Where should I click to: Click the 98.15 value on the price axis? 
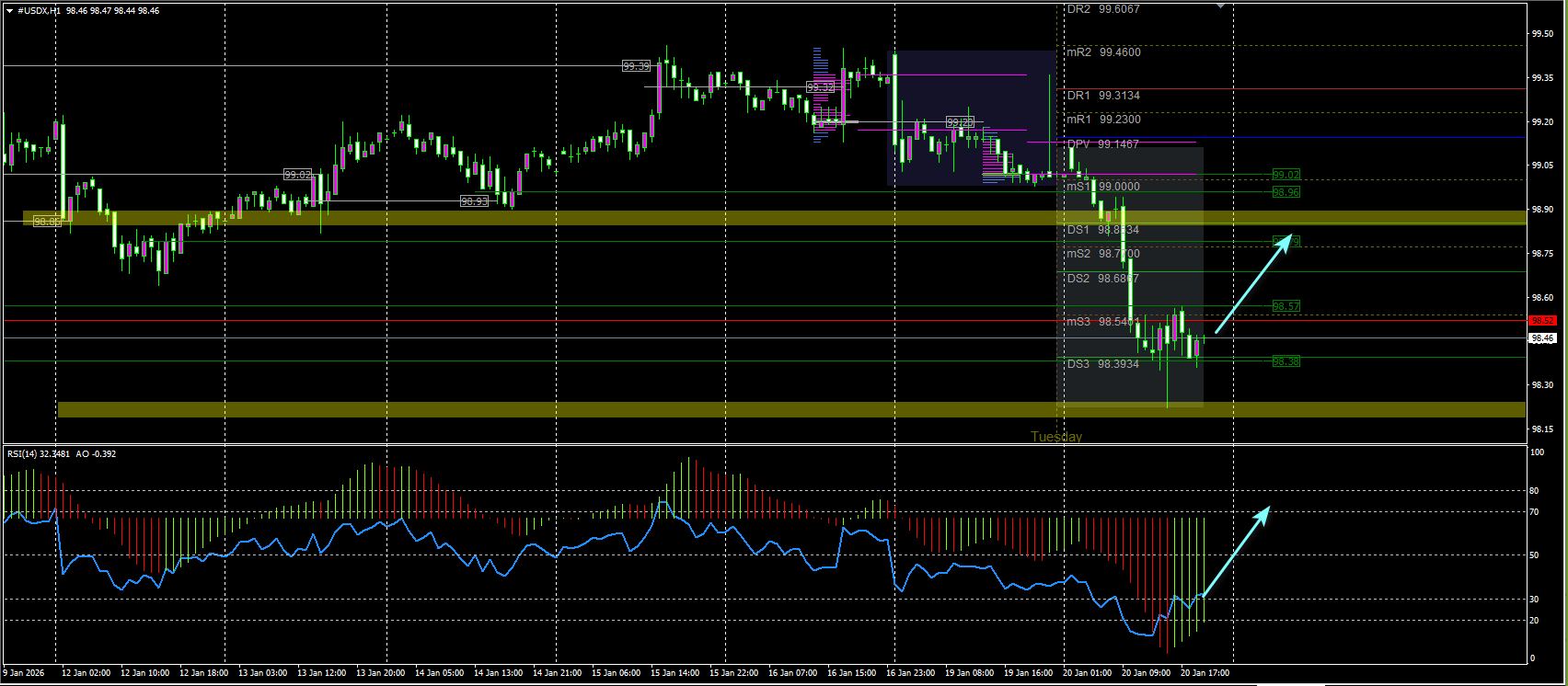[x=1542, y=429]
